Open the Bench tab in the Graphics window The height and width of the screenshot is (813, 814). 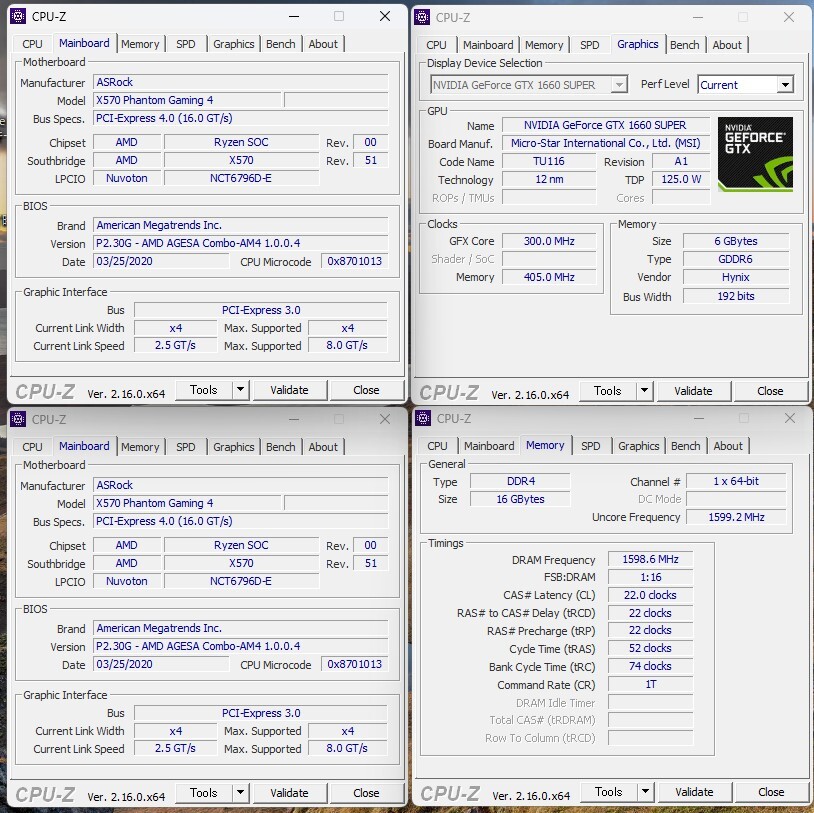[x=685, y=45]
